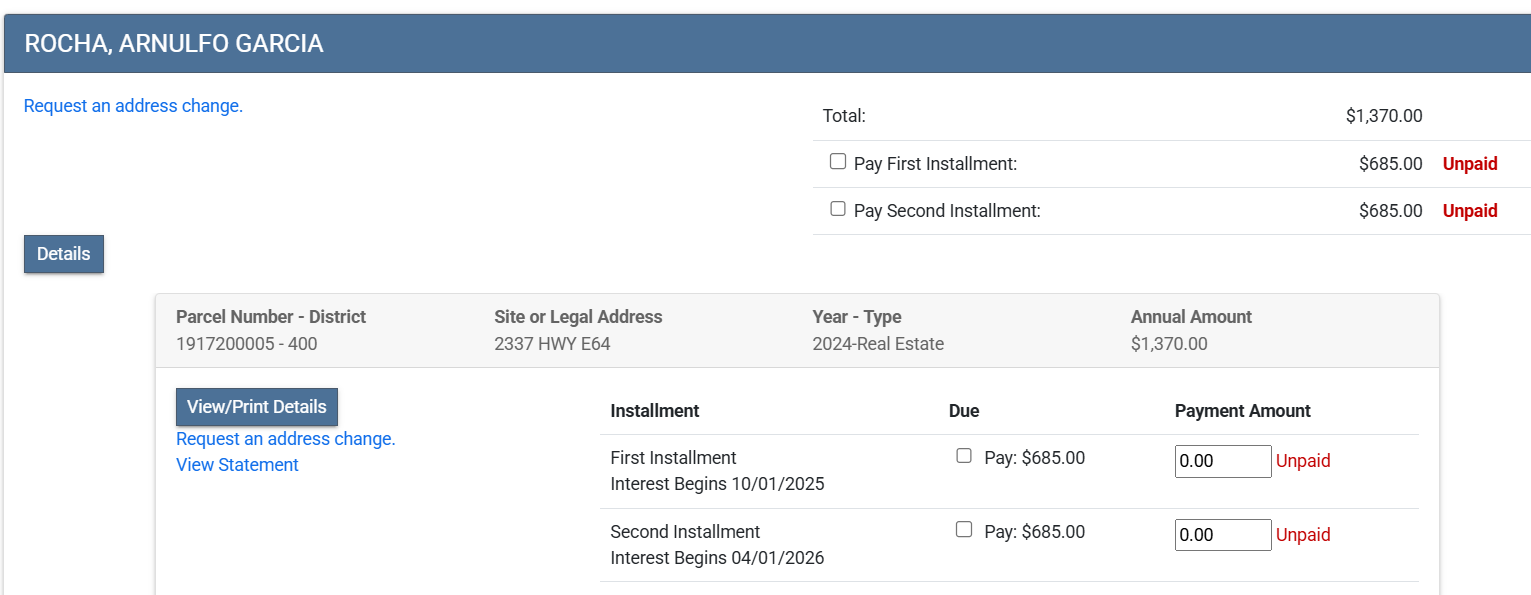Click the Payment Amount column header
The height and width of the screenshot is (595, 1531).
pyautogui.click(x=1242, y=411)
